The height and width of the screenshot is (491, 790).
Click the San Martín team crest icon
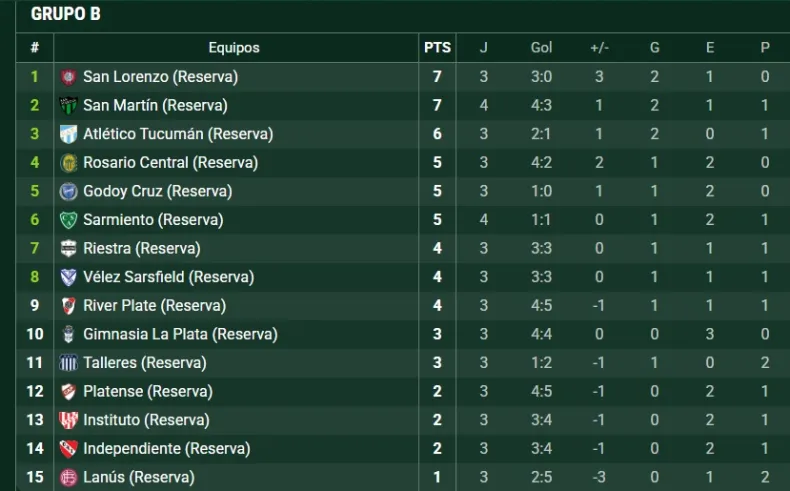tap(69, 105)
